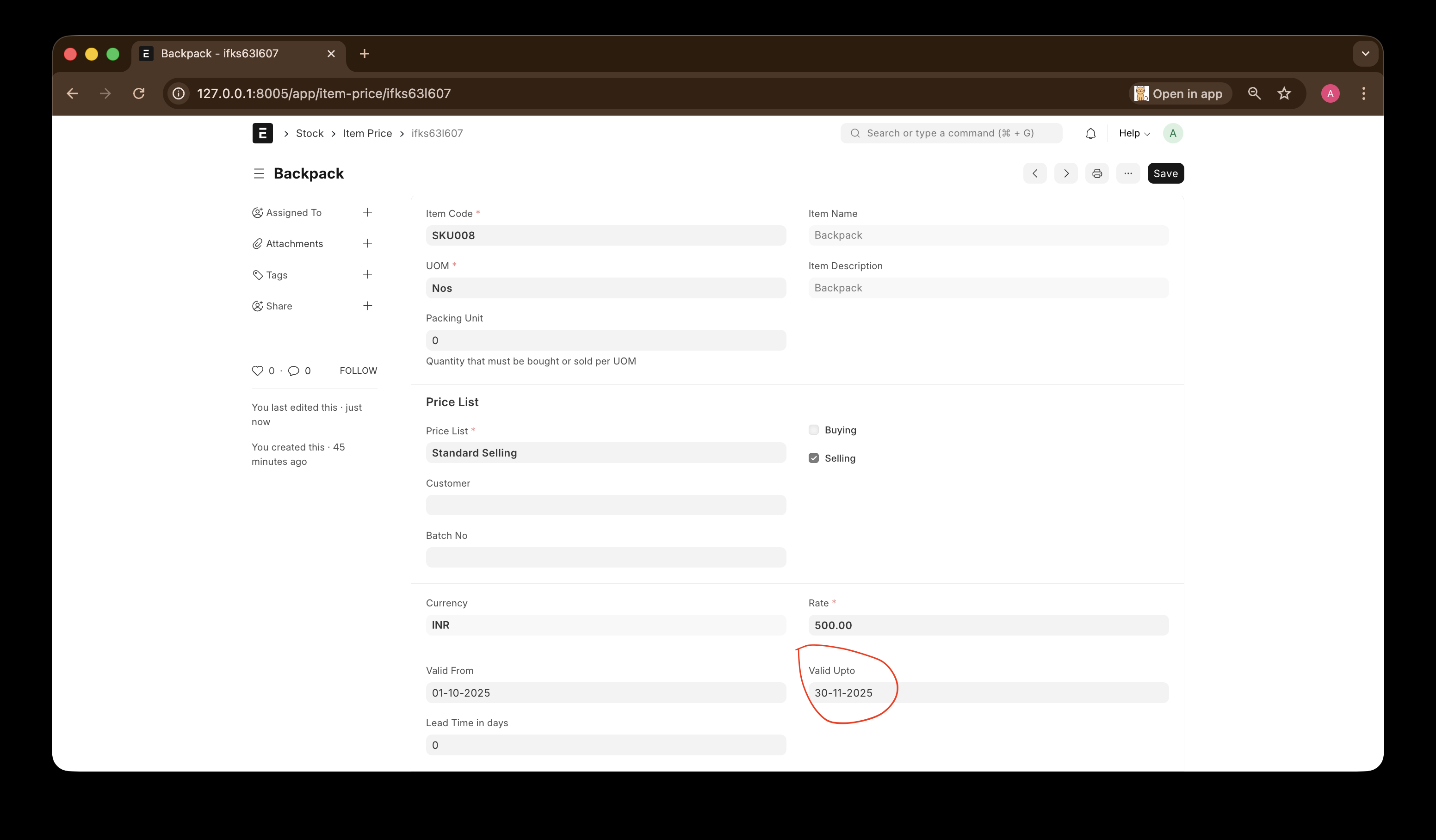
Task: Add an assignee with plus icon
Action: 367,213
